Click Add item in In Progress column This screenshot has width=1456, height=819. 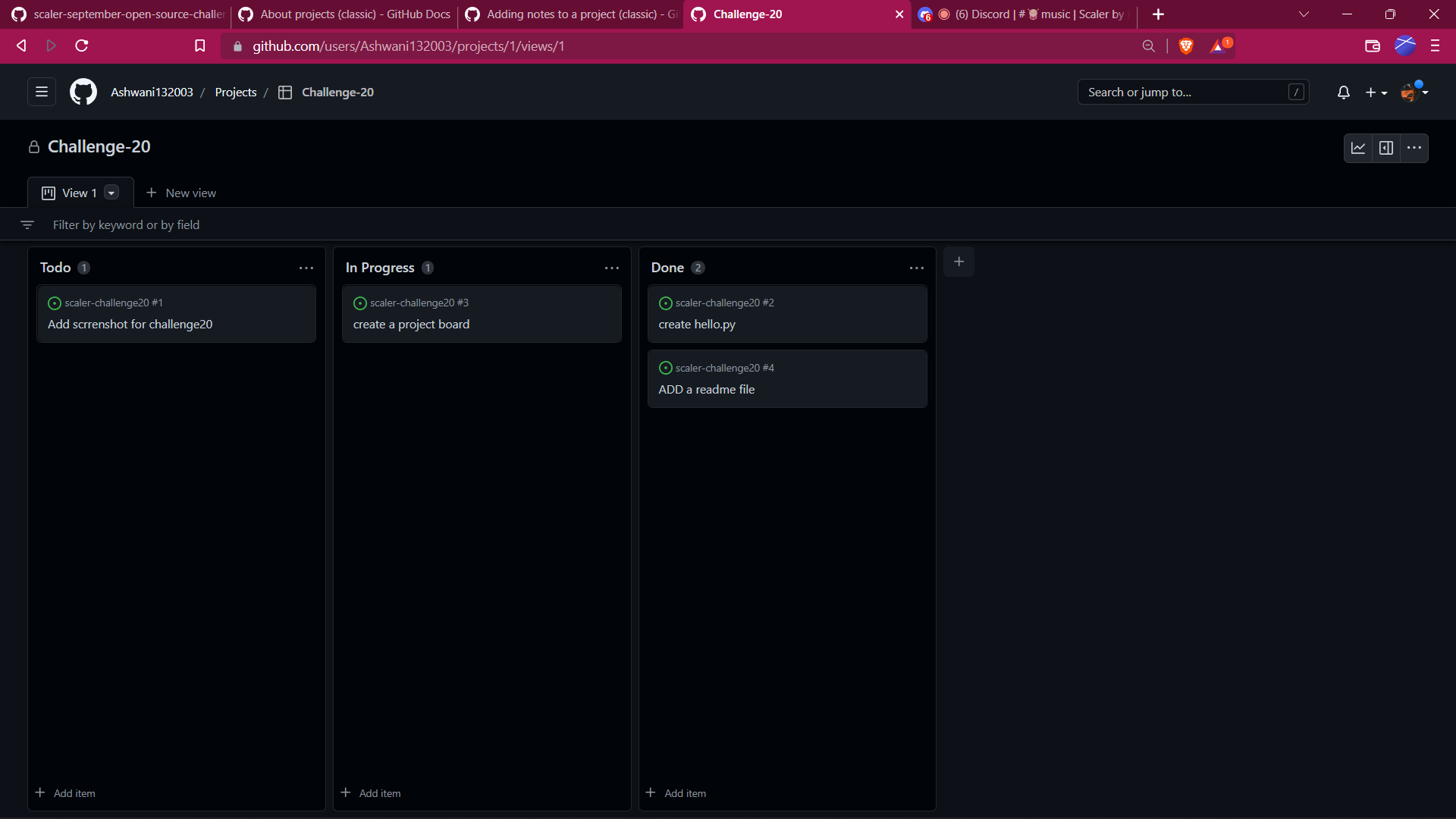(x=372, y=793)
